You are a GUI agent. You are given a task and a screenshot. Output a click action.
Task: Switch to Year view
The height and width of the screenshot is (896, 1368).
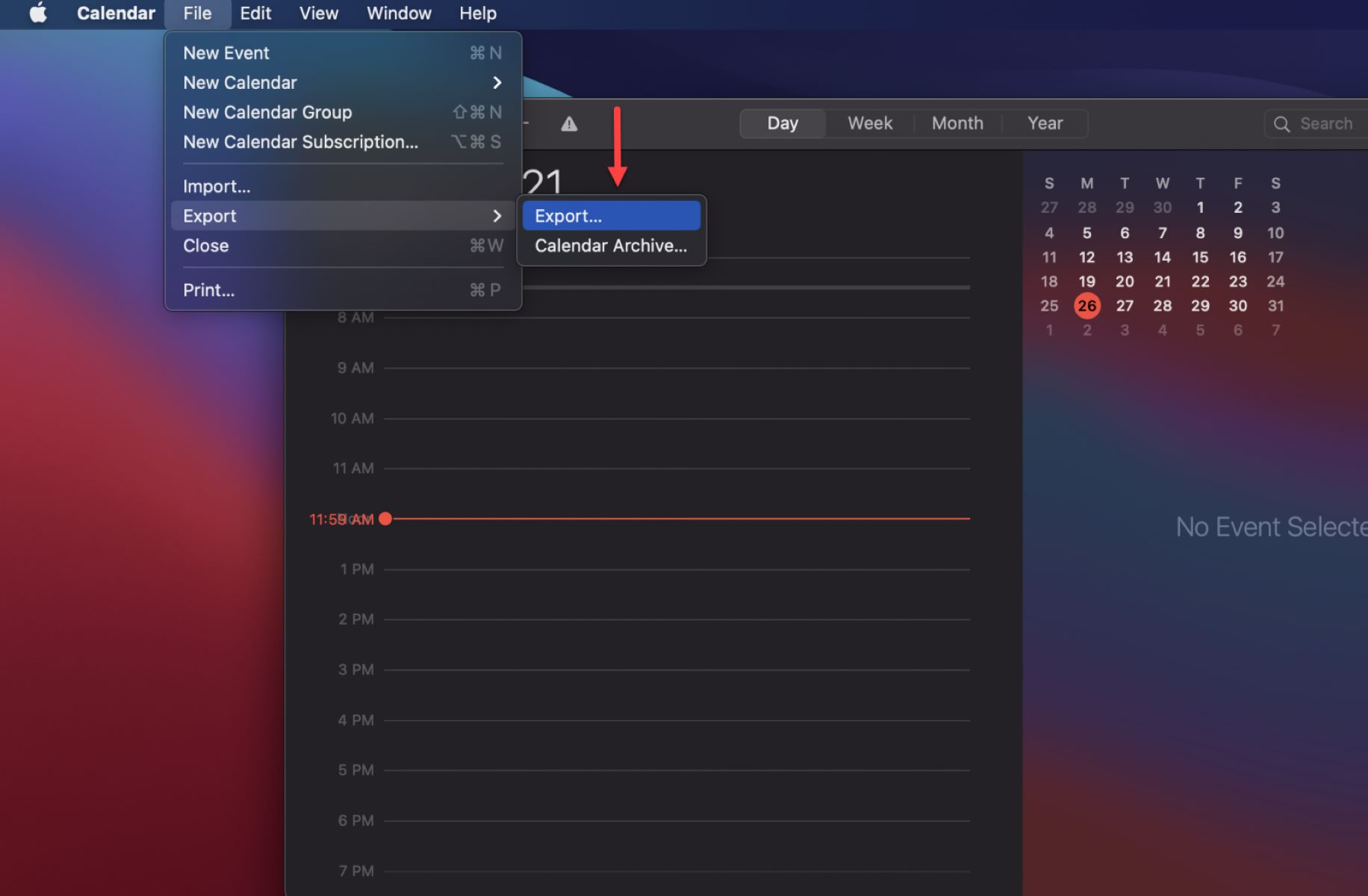click(x=1045, y=123)
